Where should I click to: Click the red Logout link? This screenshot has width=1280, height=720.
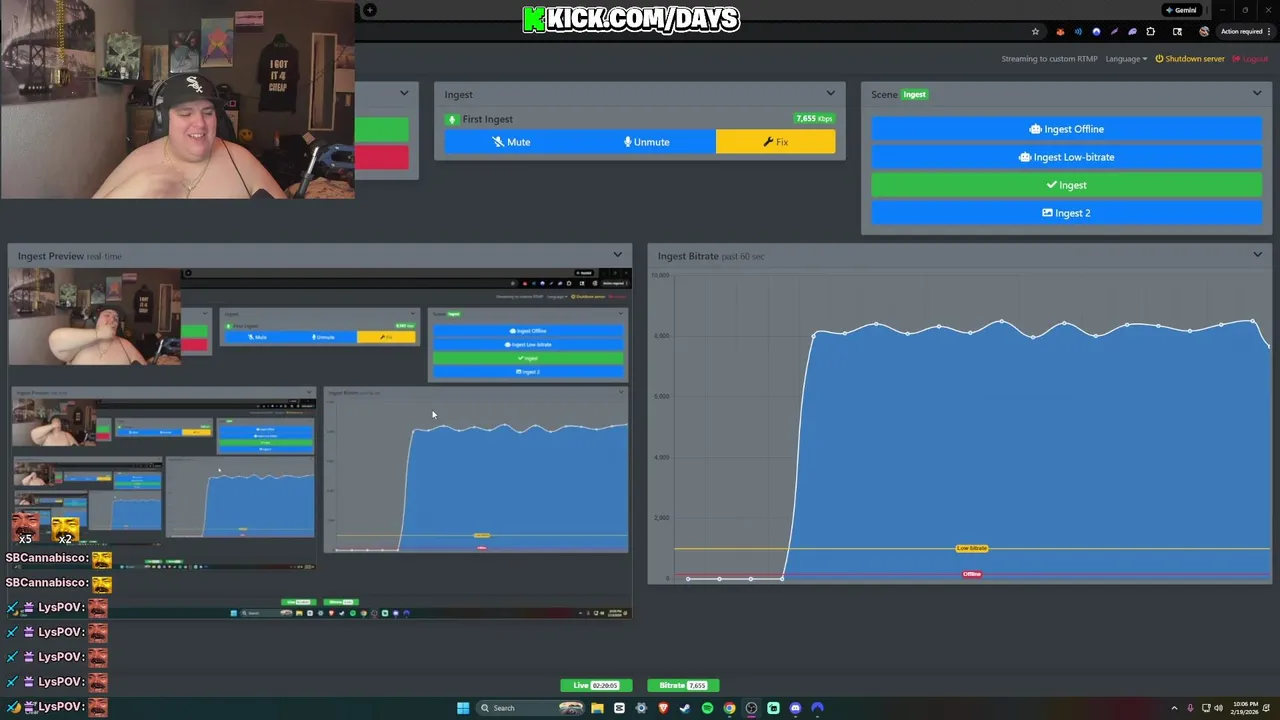pyautogui.click(x=1250, y=59)
